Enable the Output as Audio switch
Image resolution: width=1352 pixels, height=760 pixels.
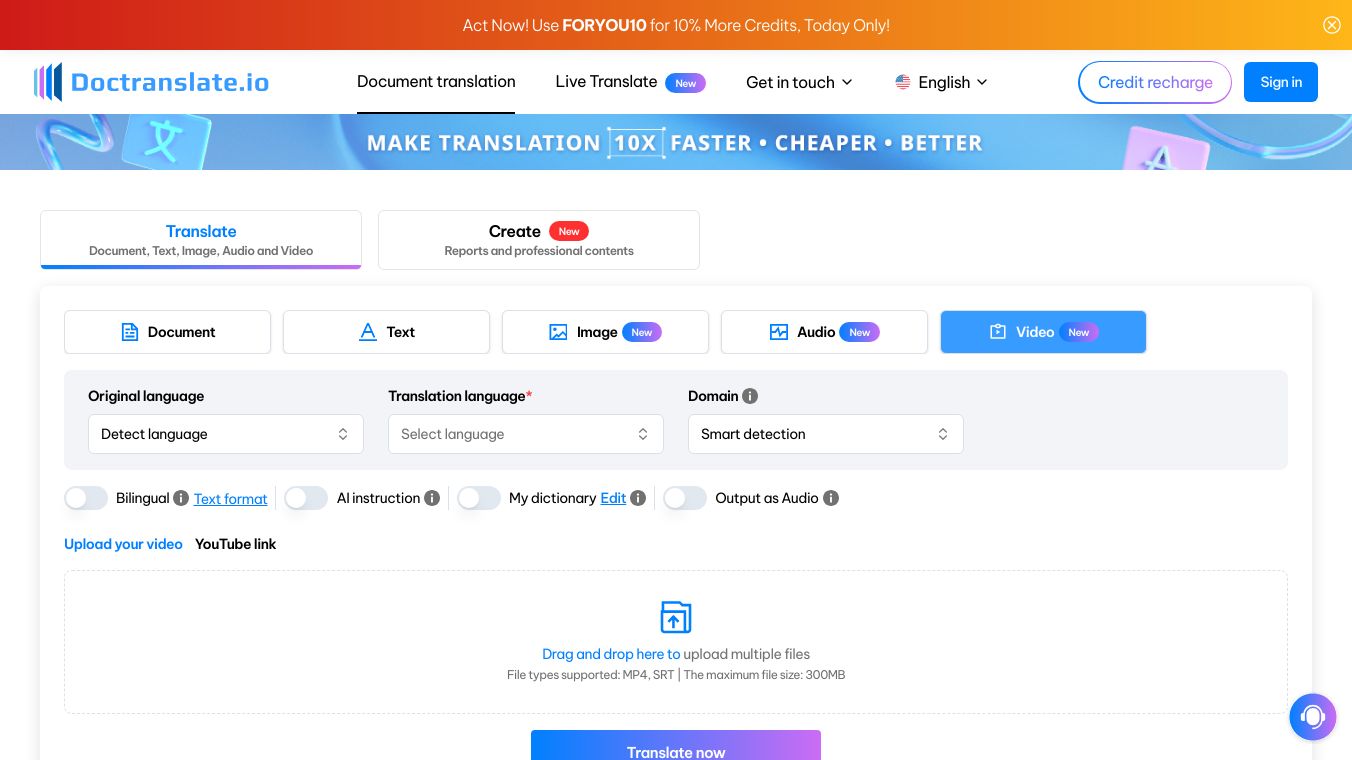point(685,498)
